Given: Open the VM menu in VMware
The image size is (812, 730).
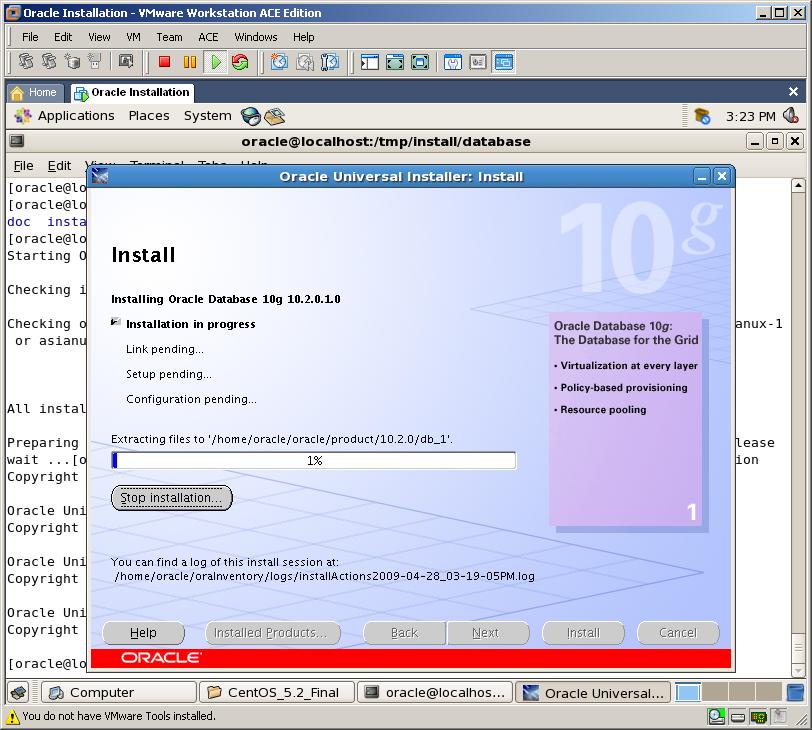Looking at the screenshot, I should point(133,37).
